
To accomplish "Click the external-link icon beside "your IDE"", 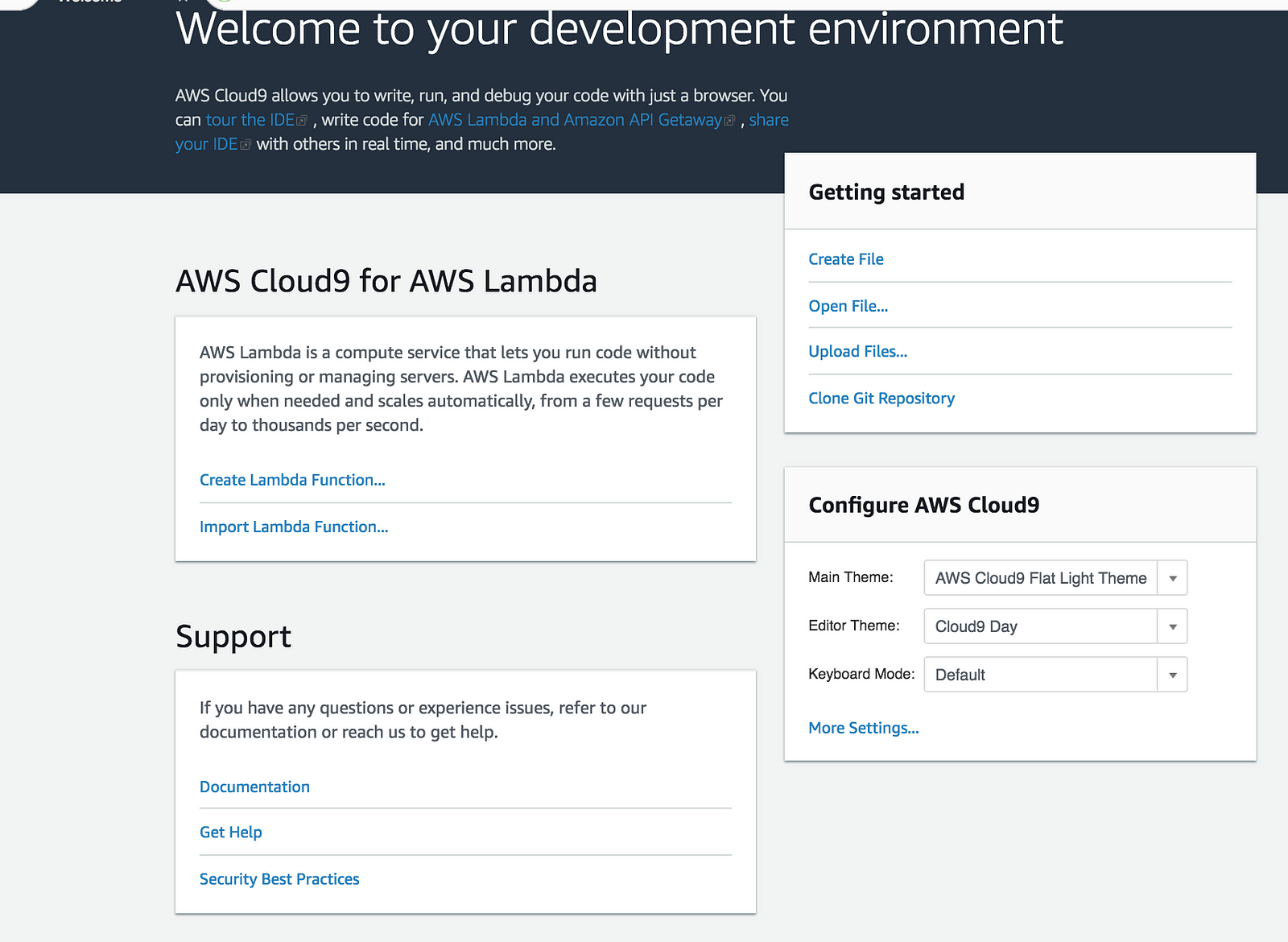I will coord(246,145).
